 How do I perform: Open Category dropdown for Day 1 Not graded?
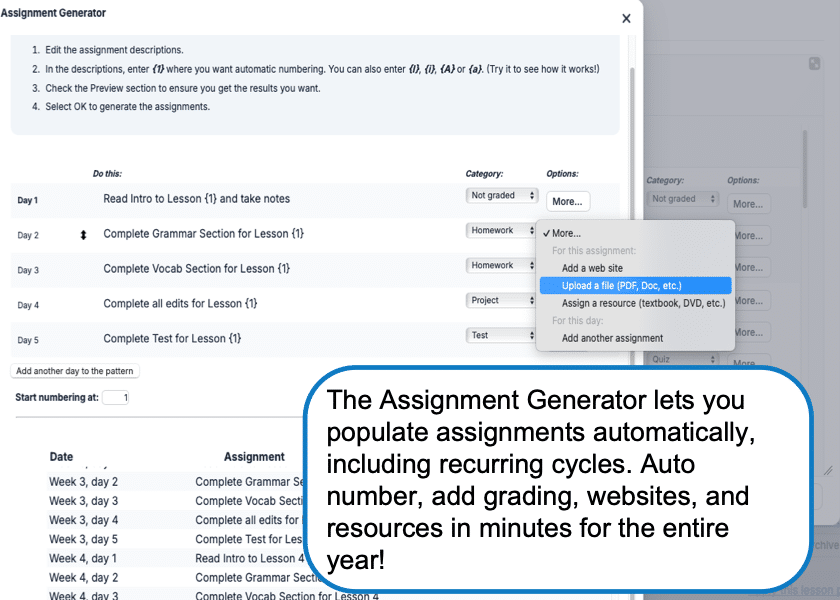pyautogui.click(x=501, y=196)
